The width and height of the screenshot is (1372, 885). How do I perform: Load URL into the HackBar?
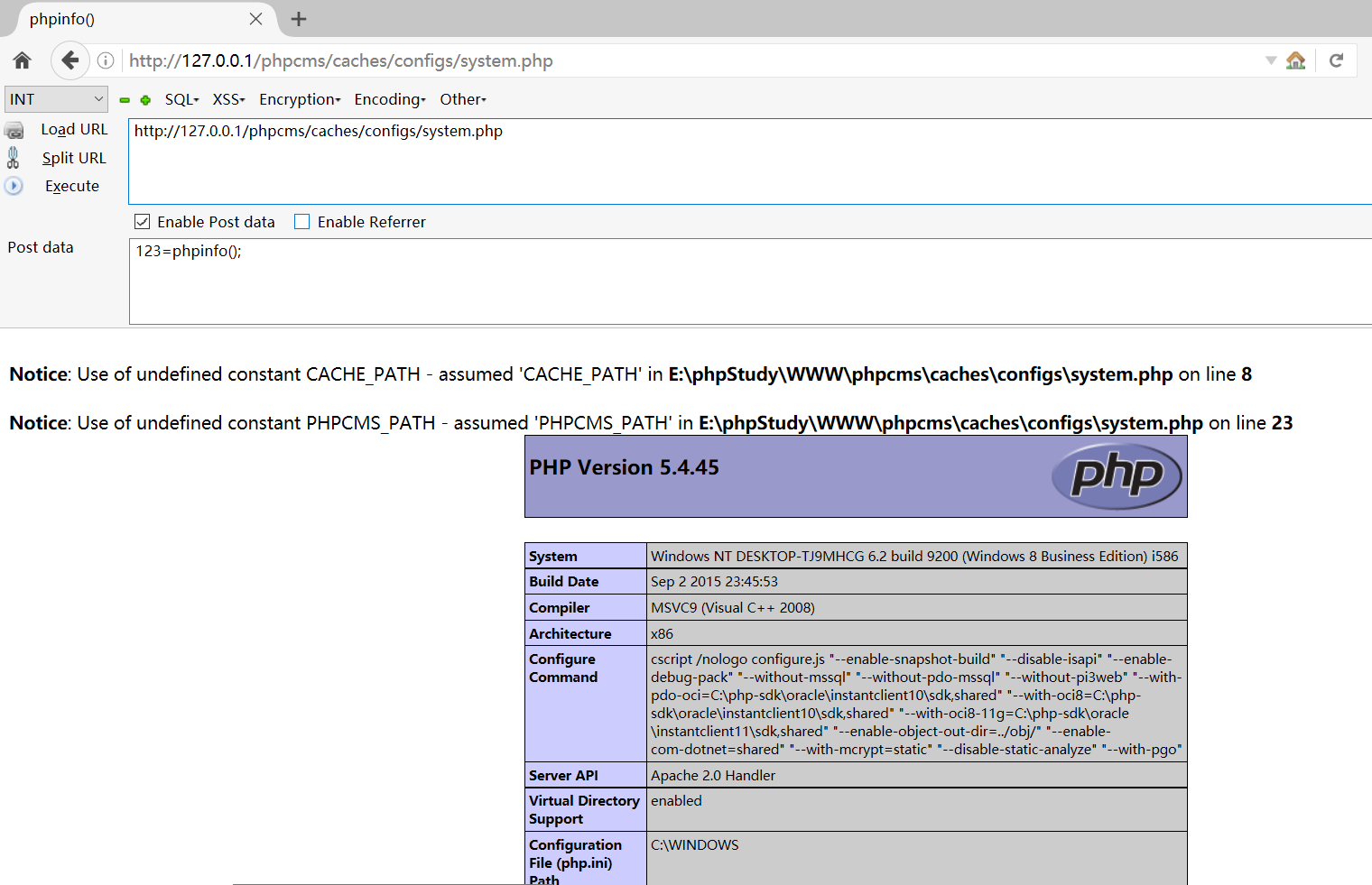(x=74, y=129)
